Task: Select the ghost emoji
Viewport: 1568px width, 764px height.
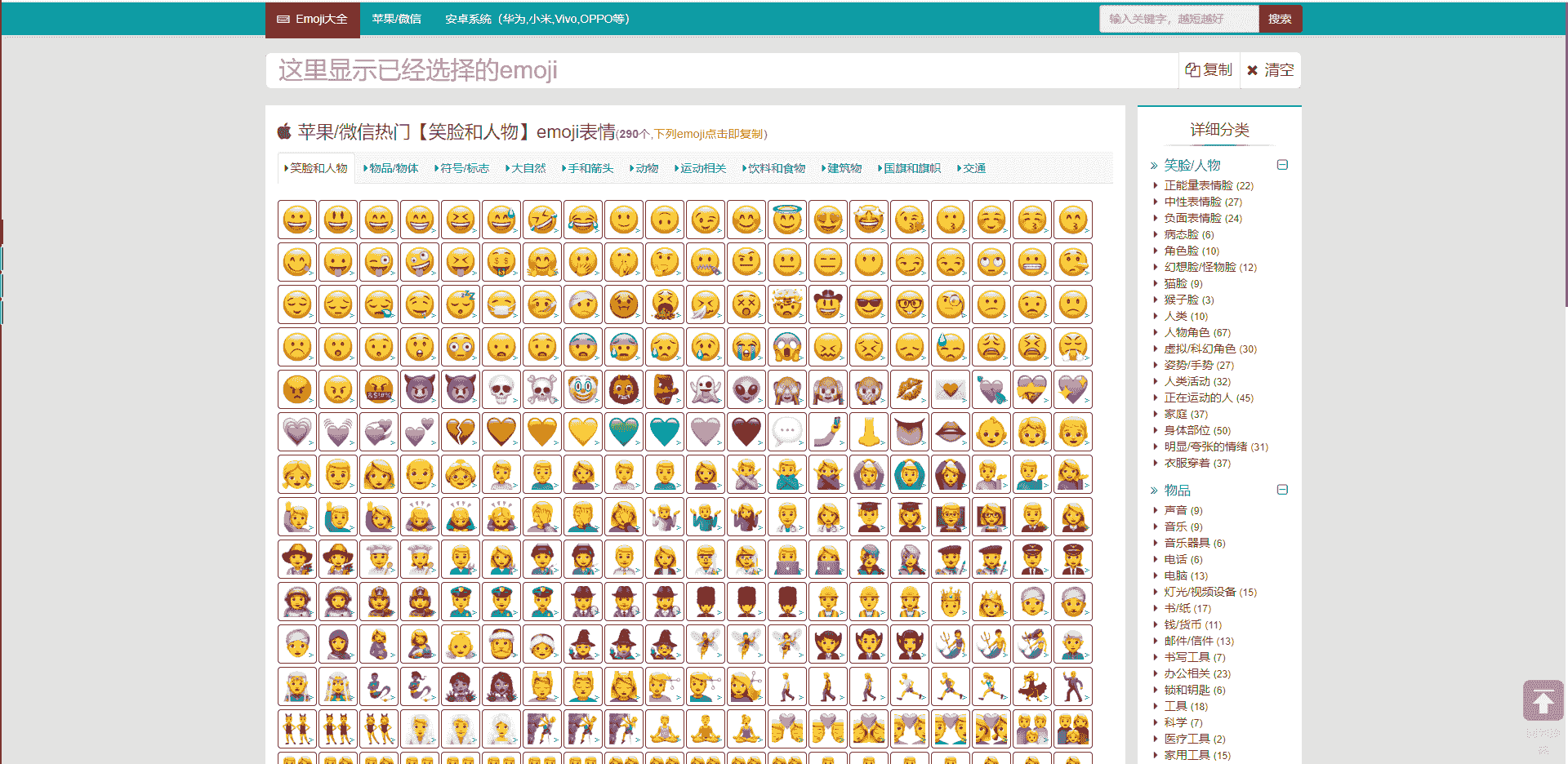Action: [705, 389]
